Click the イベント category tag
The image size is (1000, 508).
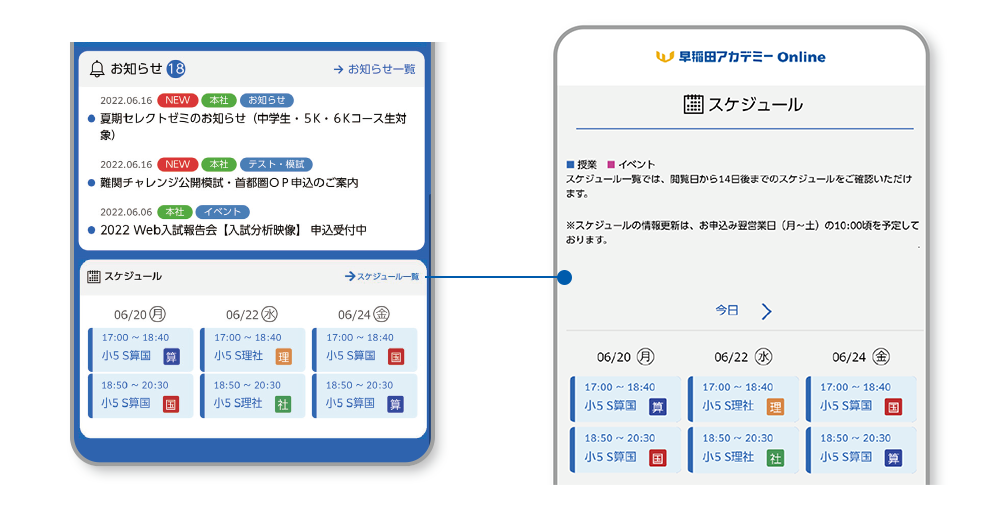pos(223,212)
